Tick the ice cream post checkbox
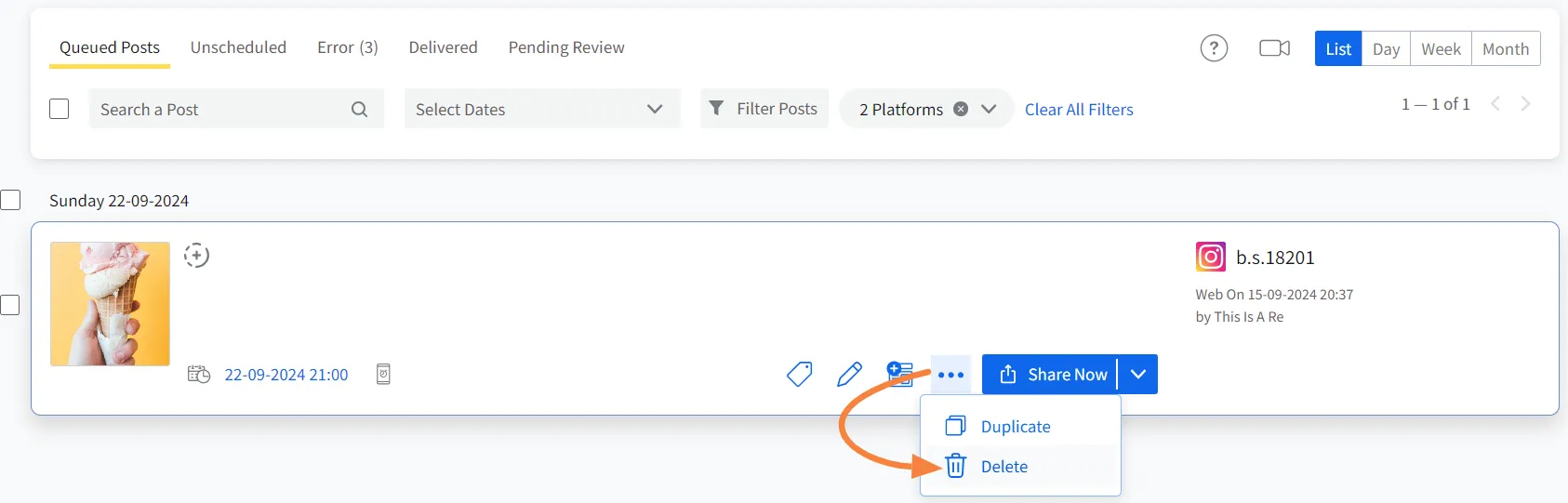The height and width of the screenshot is (503, 1568). [10, 305]
